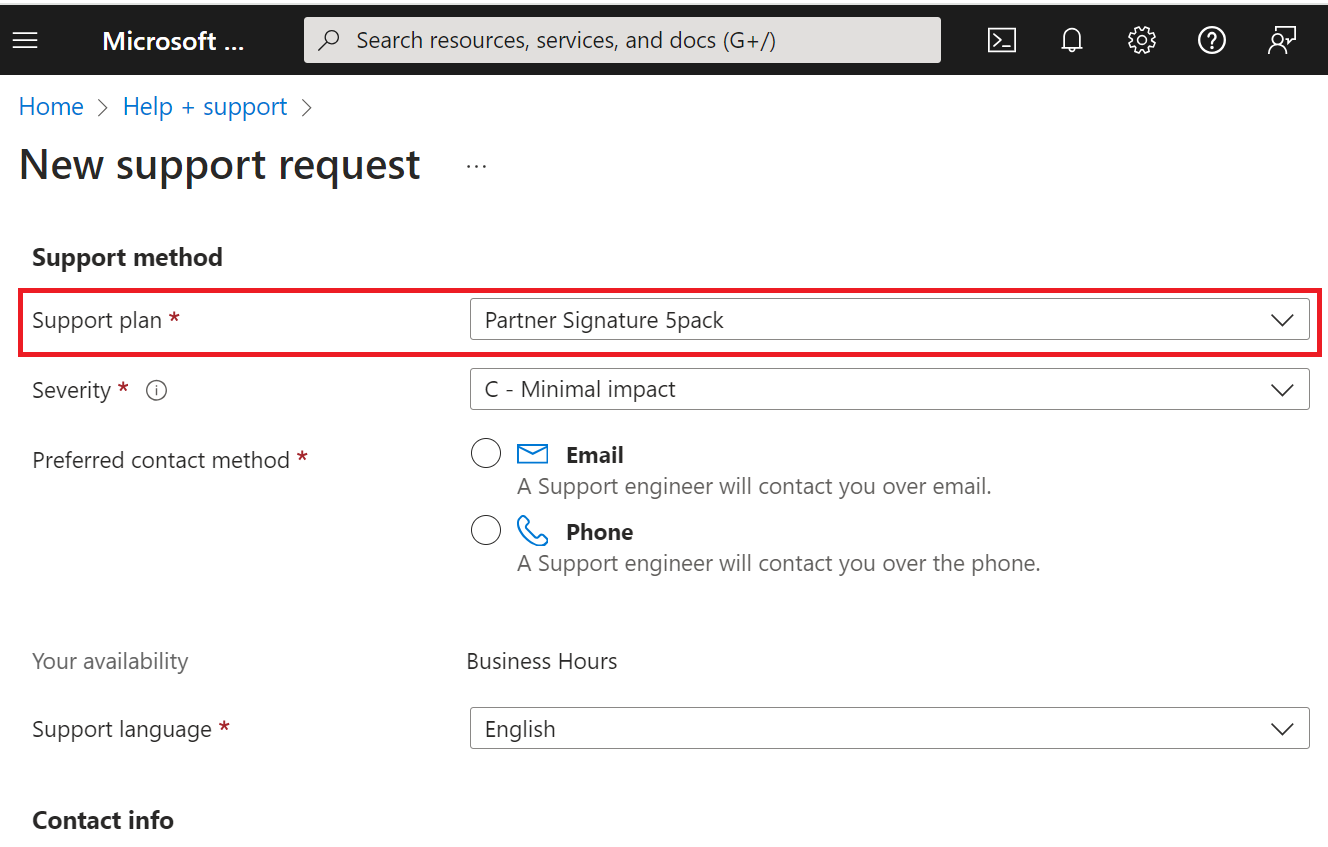The width and height of the screenshot is (1328, 847).
Task: Open the feedback icon in header
Action: click(x=1282, y=40)
